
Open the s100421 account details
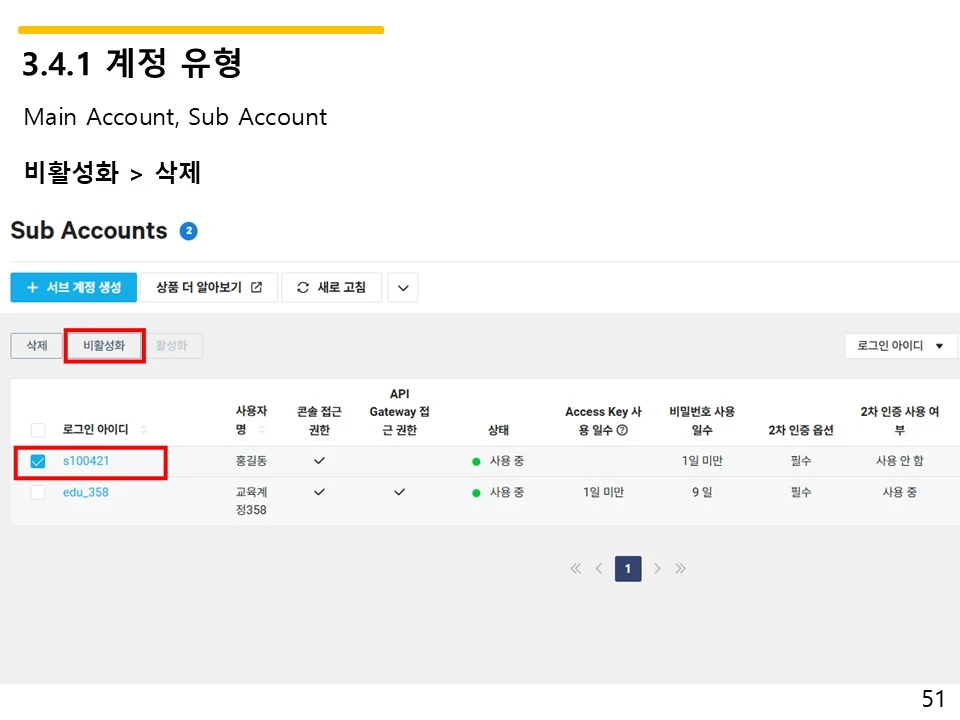click(x=84, y=462)
